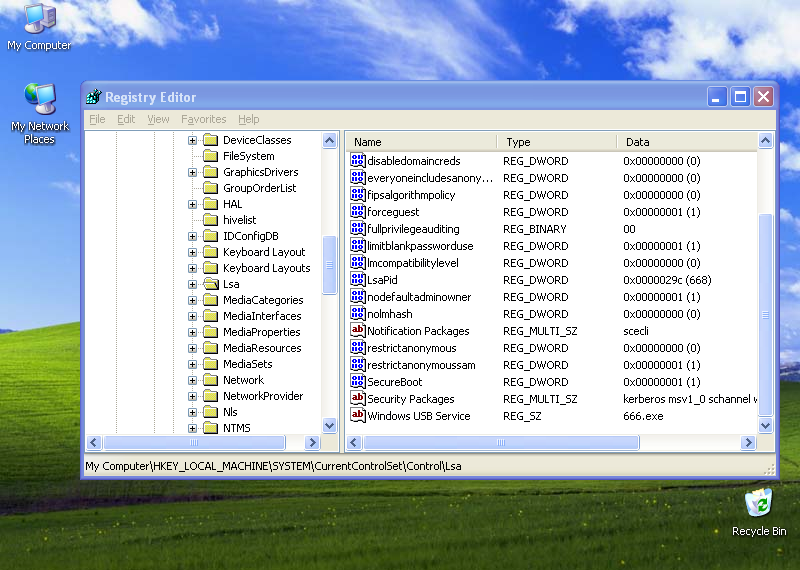This screenshot has width=800, height=570.
Task: Select the forceguest value icon
Action: click(x=358, y=212)
